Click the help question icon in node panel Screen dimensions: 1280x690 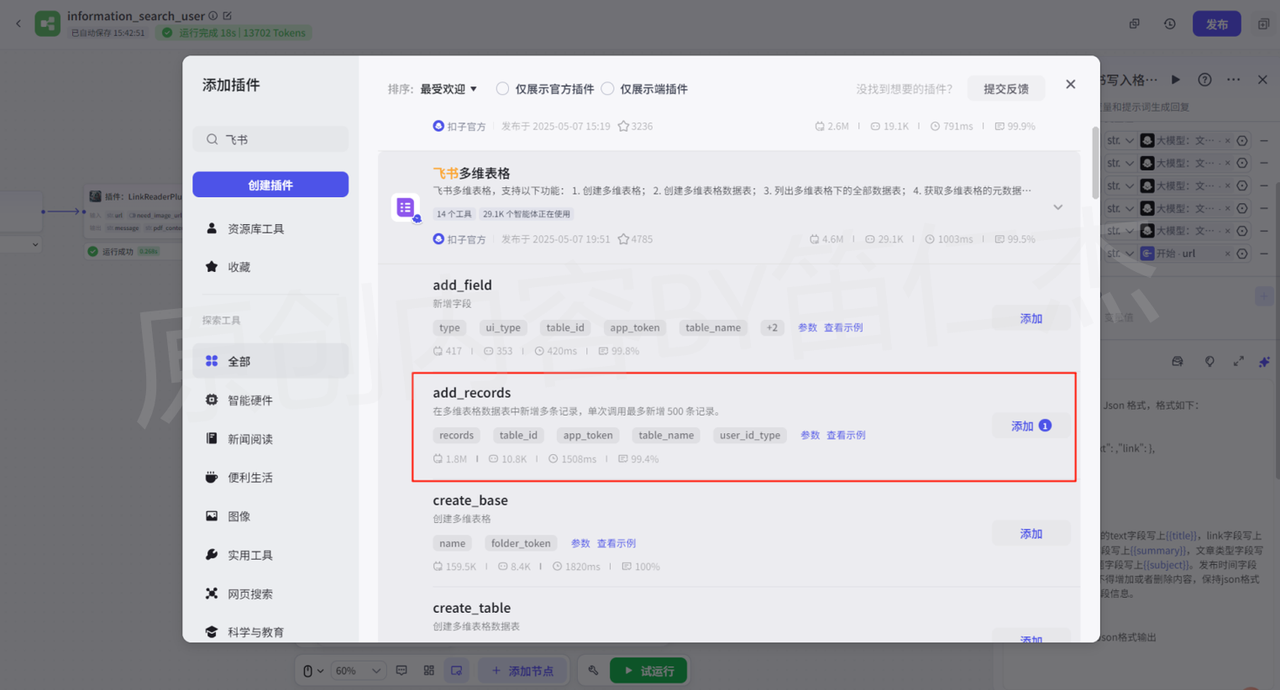pos(1205,79)
